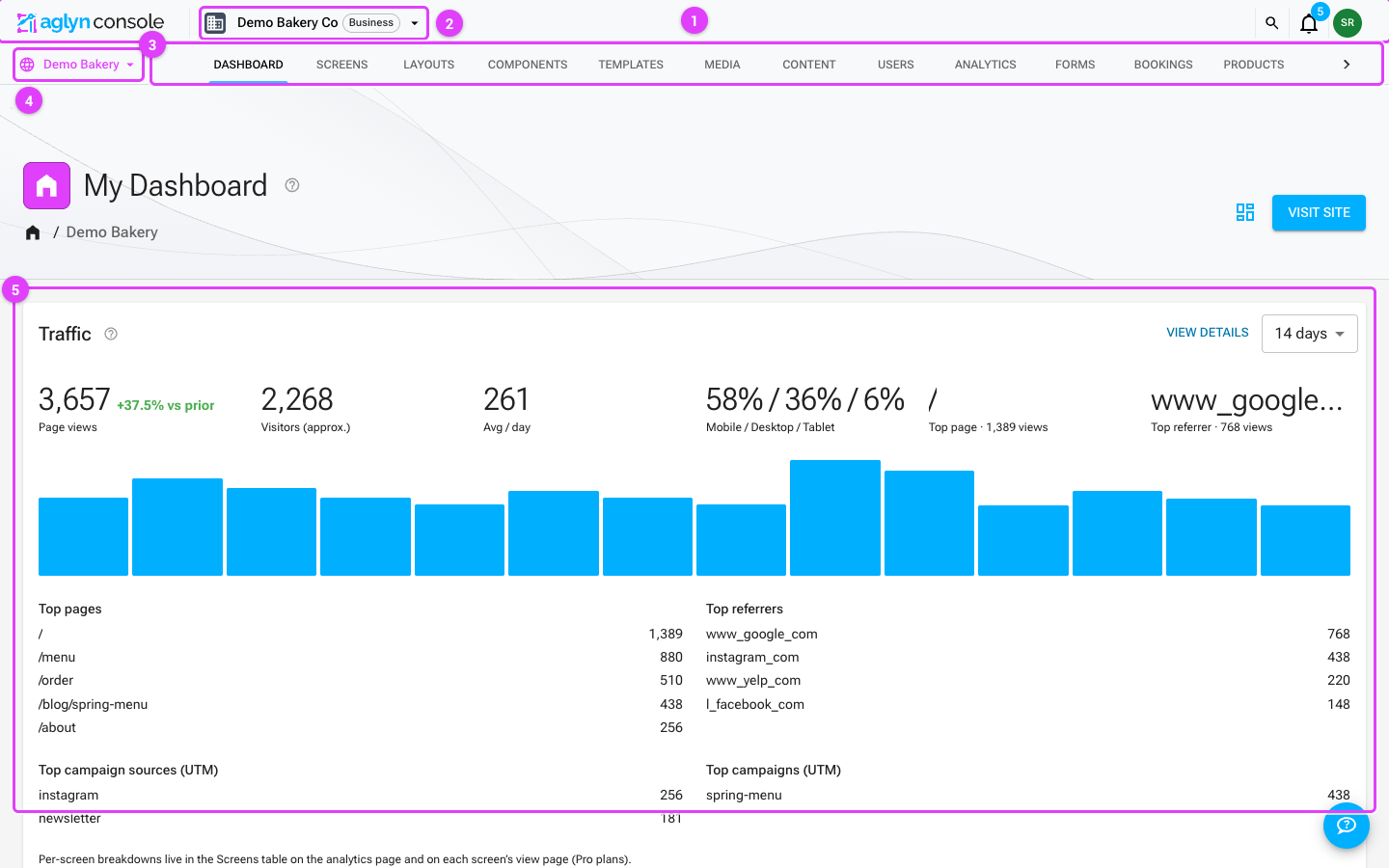This screenshot has height=868, width=1389.
Task: Open the Users tab
Action: pyautogui.click(x=896, y=65)
